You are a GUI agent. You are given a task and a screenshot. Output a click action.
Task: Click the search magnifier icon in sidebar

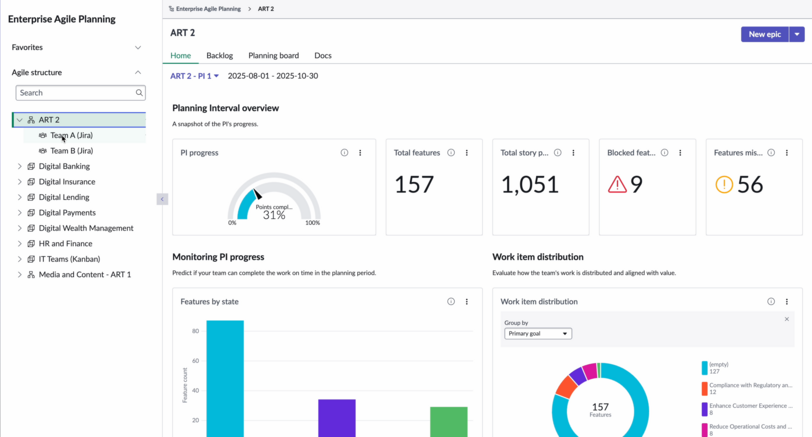(139, 93)
